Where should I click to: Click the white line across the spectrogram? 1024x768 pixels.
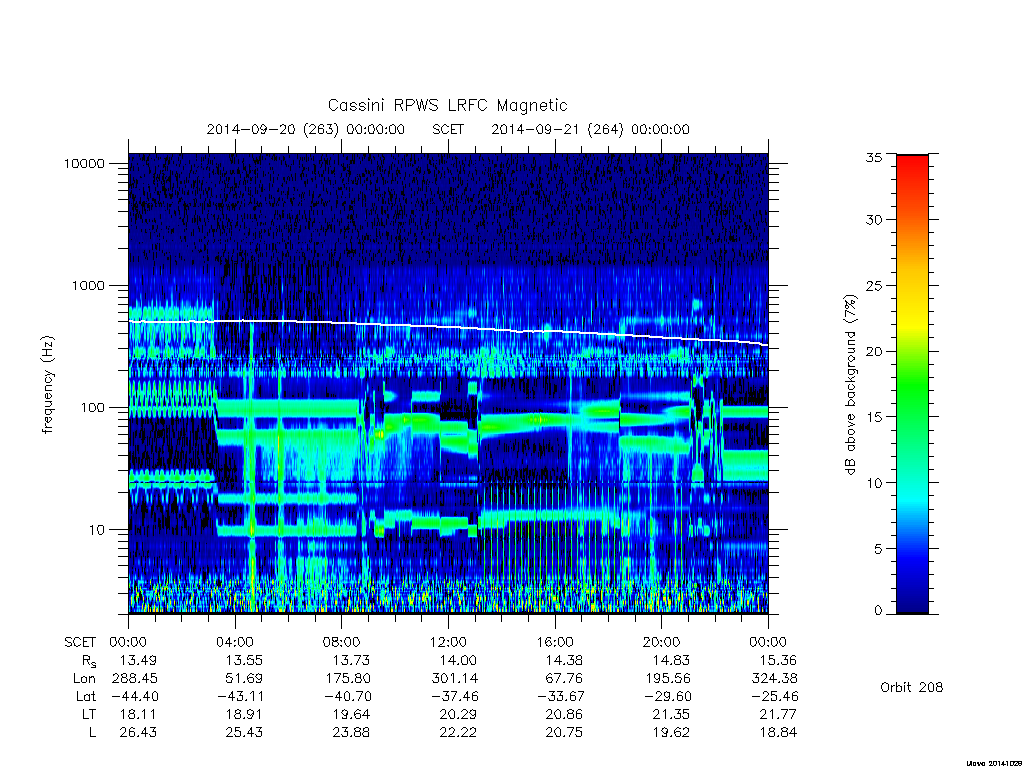point(448,327)
